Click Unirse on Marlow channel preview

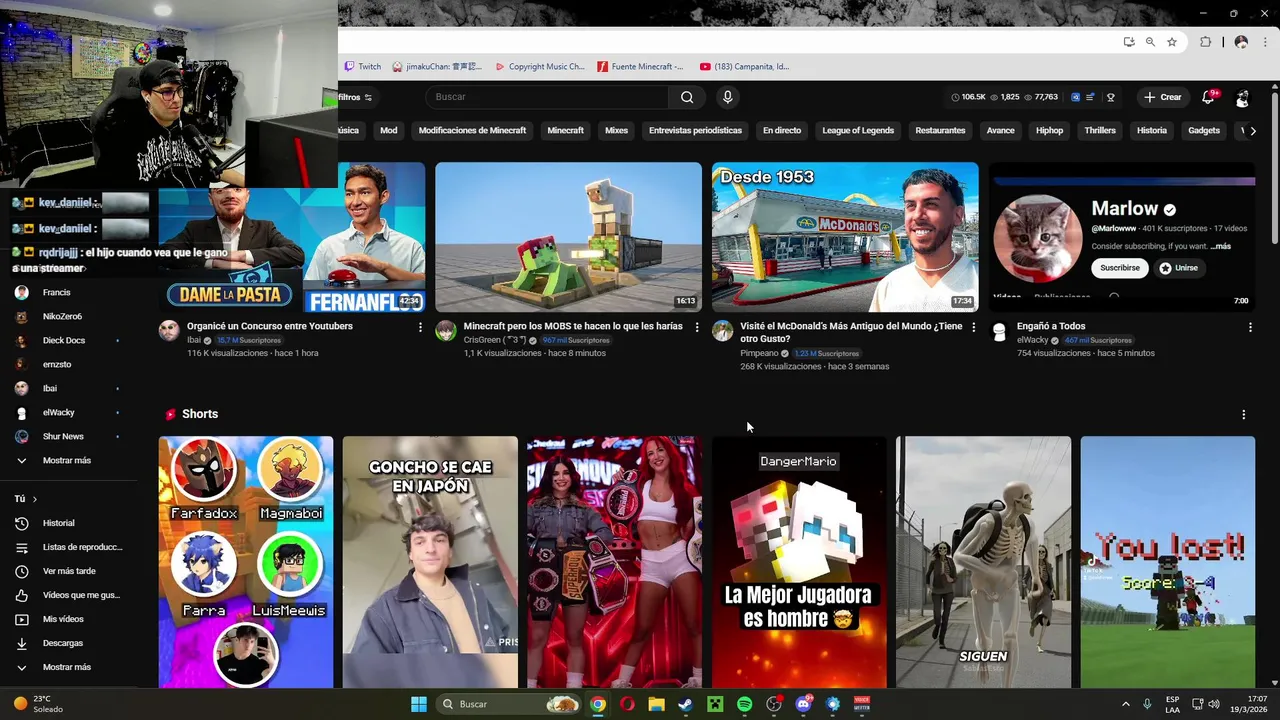[x=1178, y=268]
